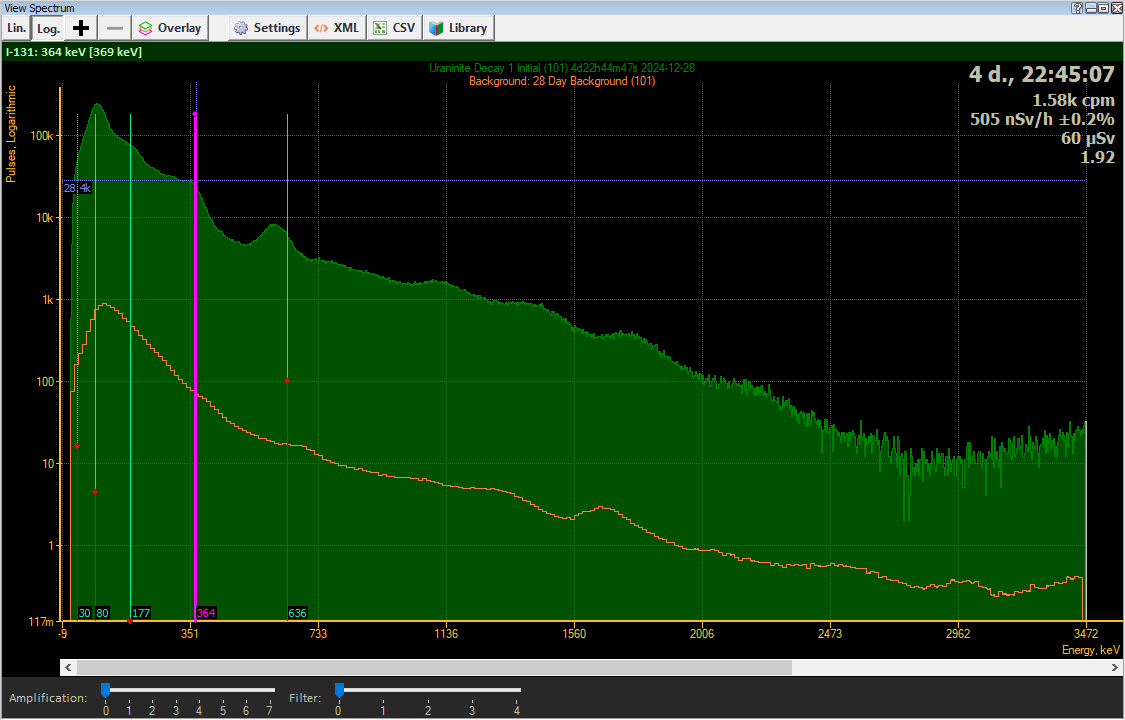Select the 636 keV marker label
The width and height of the screenshot is (1125, 720).
click(297, 613)
